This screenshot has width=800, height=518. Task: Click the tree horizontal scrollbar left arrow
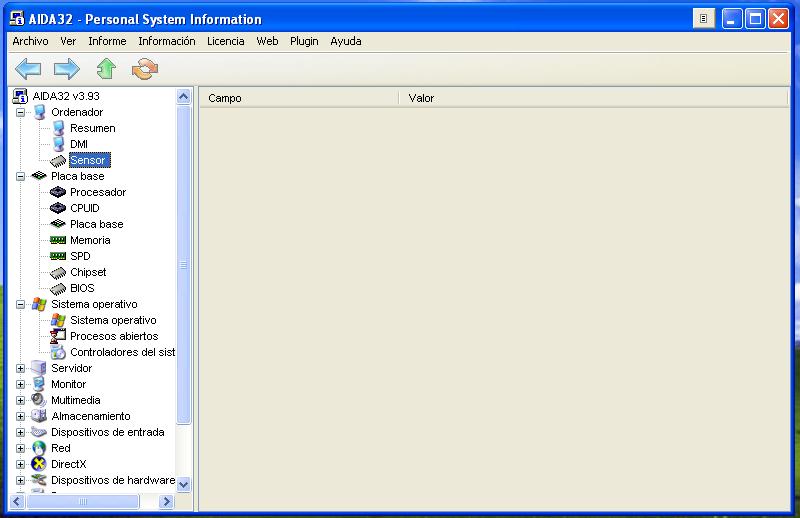click(x=17, y=502)
